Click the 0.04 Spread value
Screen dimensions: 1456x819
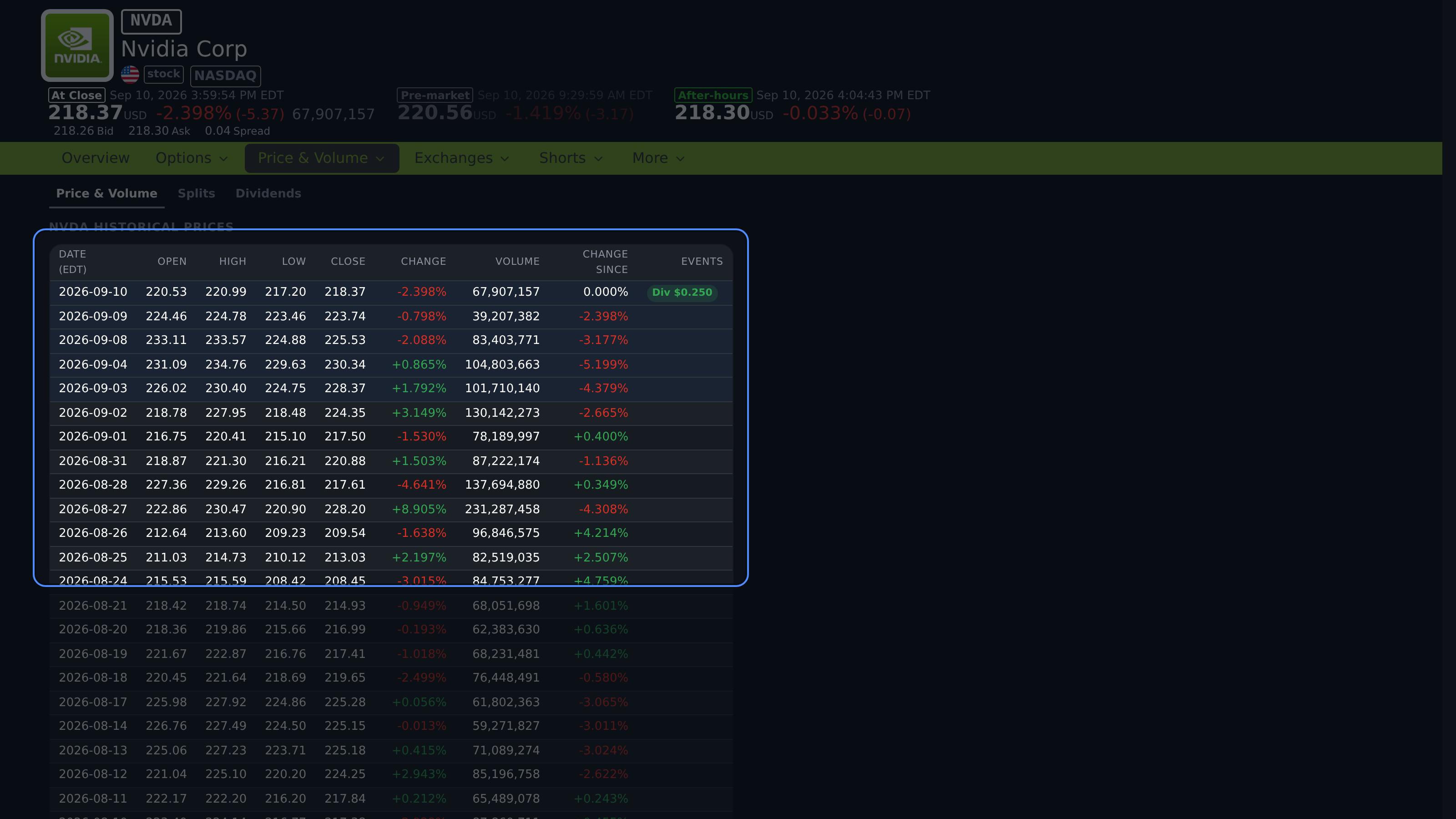click(x=238, y=131)
